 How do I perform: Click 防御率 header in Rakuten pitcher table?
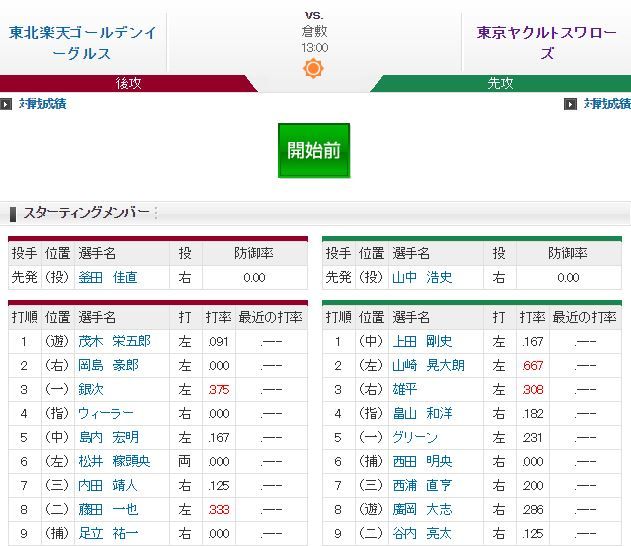[254, 253]
